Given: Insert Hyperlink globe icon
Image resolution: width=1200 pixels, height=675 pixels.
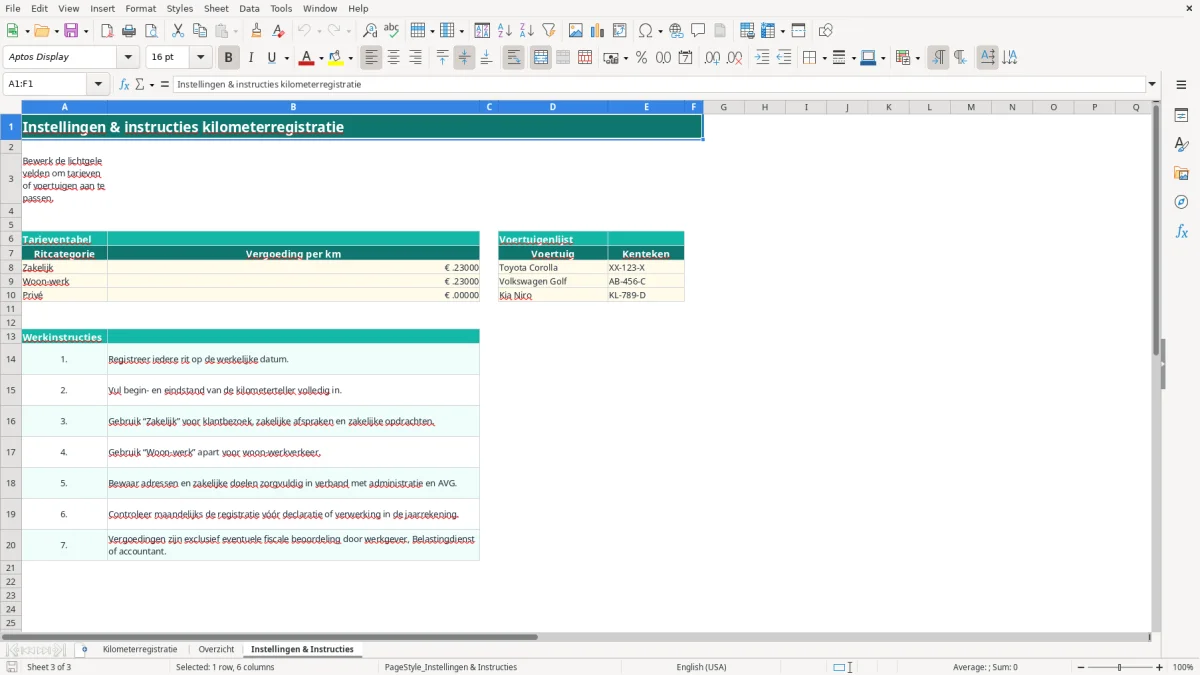Looking at the screenshot, I should coord(676,31).
